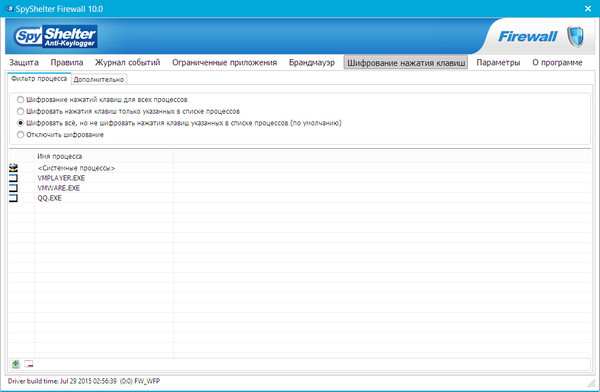This screenshot has height=392, width=600.
Task: Click the icon beside VMWARE.EXE
Action: pyautogui.click(x=13, y=188)
